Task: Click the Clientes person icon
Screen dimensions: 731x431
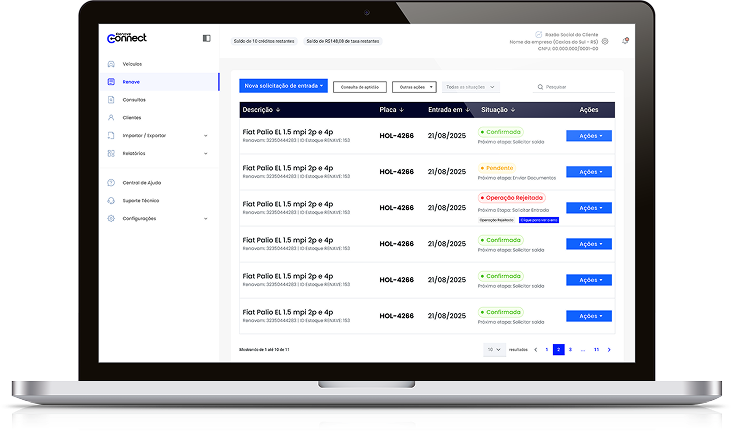Action: click(x=111, y=117)
